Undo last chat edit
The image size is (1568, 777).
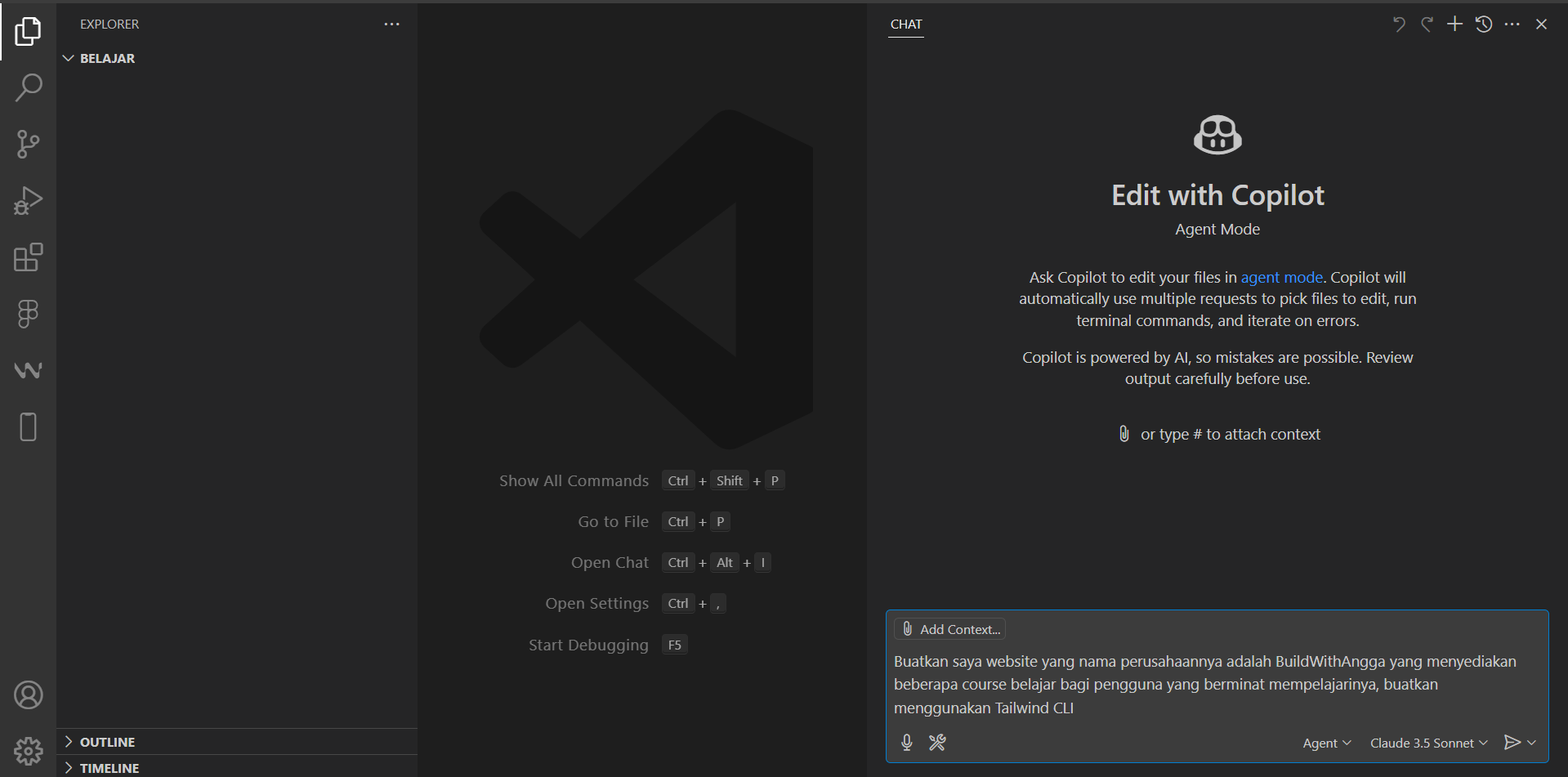pyautogui.click(x=1399, y=25)
